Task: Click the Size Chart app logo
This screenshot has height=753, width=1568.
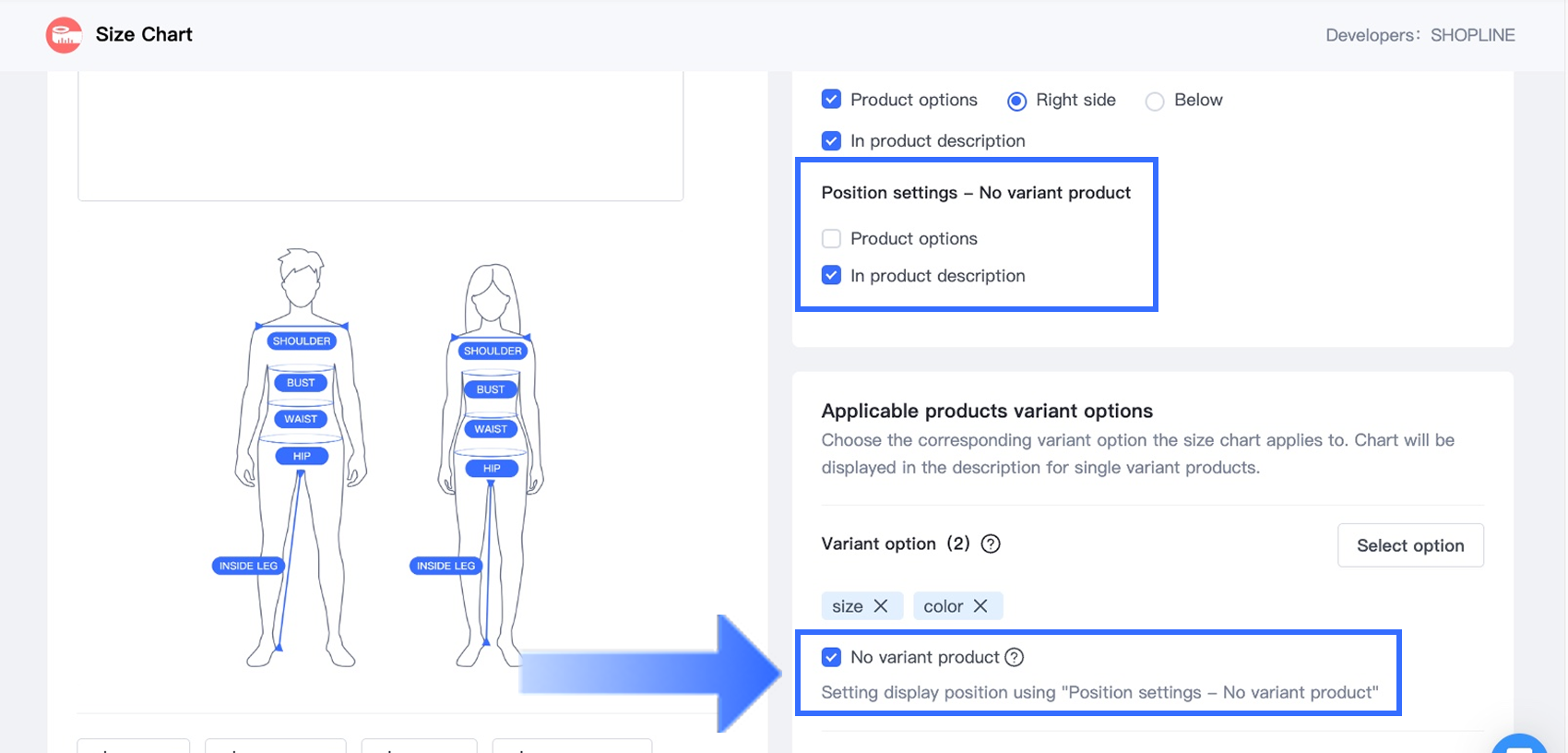Action: point(64,35)
